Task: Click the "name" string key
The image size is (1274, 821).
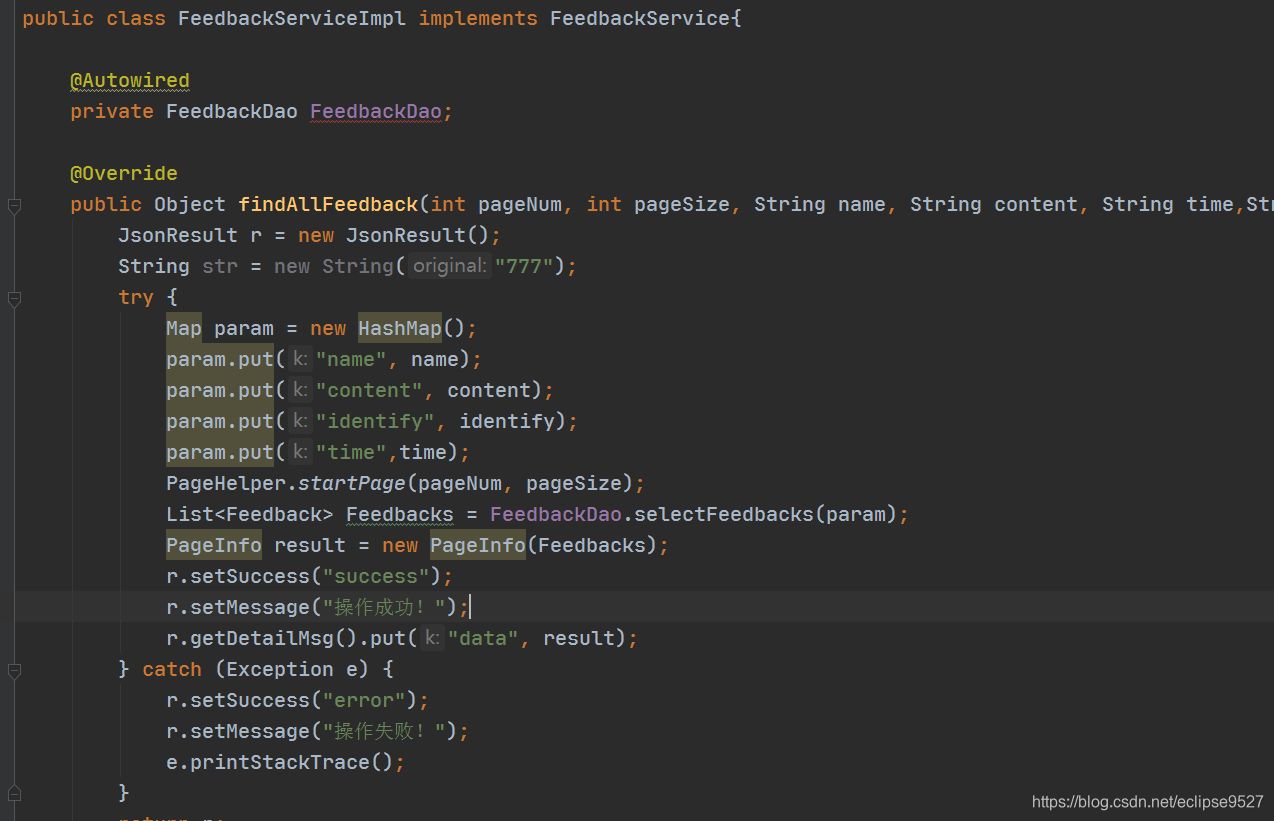Action: (x=352, y=359)
